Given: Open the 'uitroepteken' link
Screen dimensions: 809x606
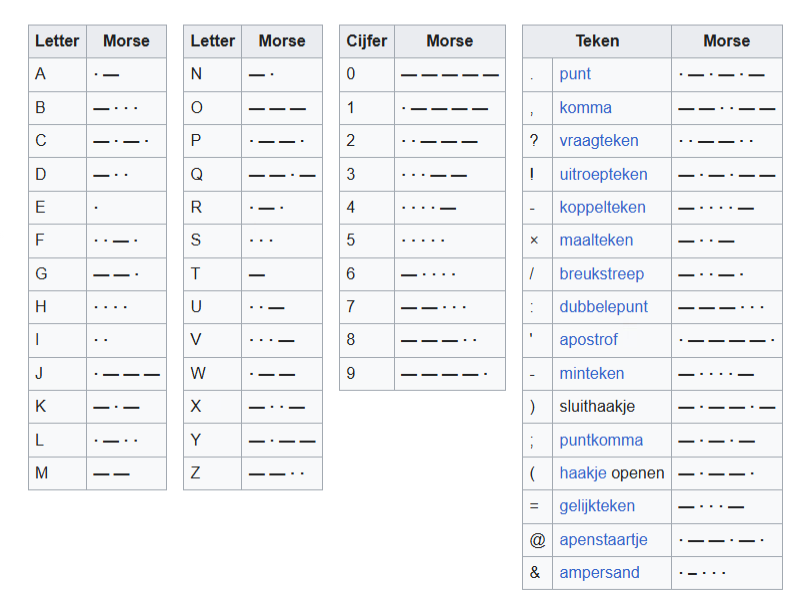Looking at the screenshot, I should pos(603,174).
